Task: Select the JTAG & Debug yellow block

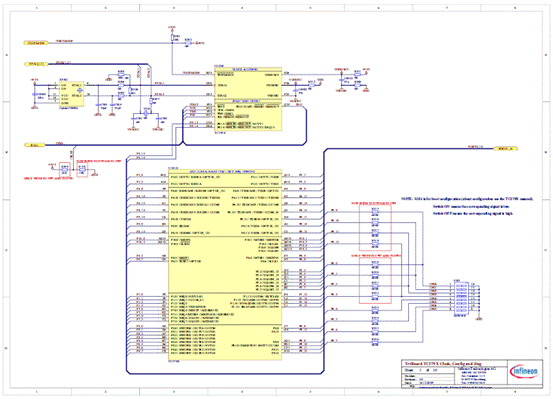Action: tap(248, 115)
